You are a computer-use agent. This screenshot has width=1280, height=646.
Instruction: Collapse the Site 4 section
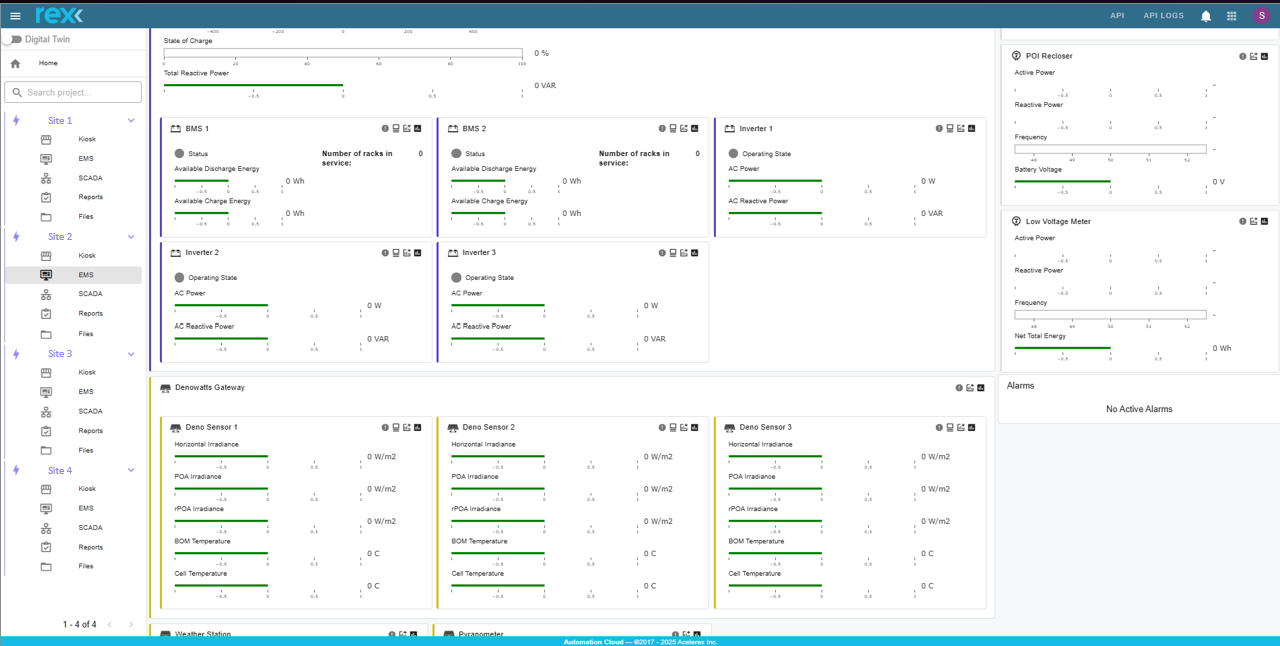pos(131,471)
